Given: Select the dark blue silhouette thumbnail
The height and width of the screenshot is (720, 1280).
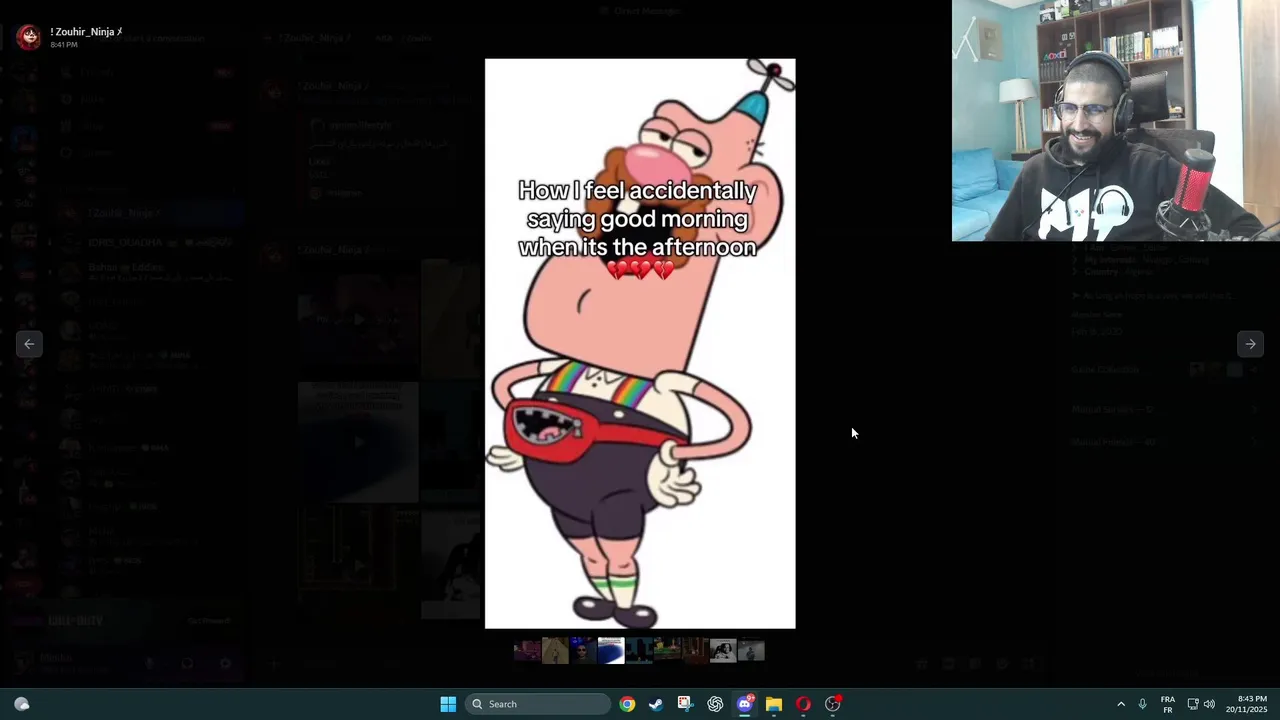Looking at the screenshot, I should pyautogui.click(x=639, y=651).
